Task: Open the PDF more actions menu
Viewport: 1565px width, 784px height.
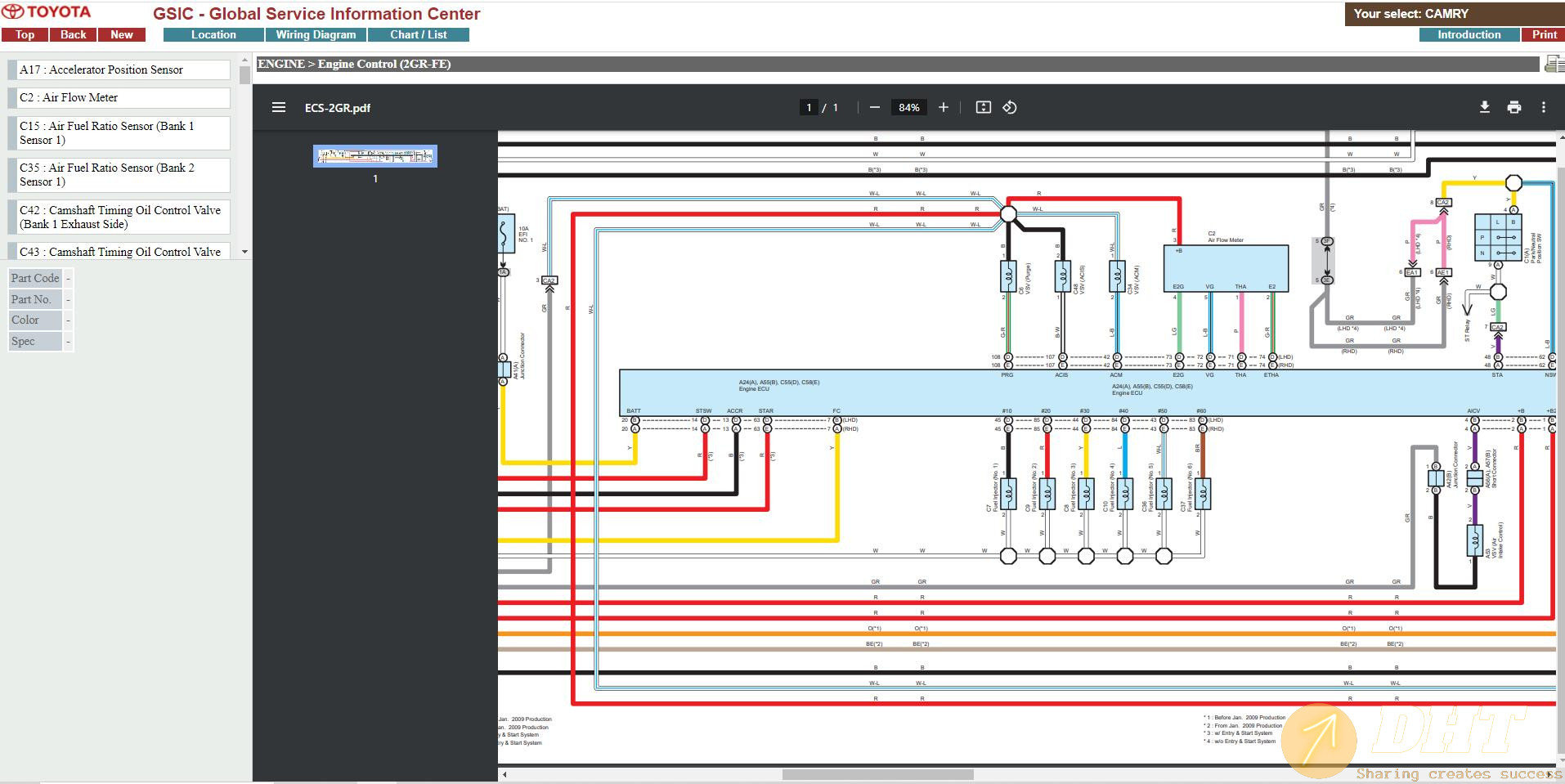Action: click(x=1544, y=107)
